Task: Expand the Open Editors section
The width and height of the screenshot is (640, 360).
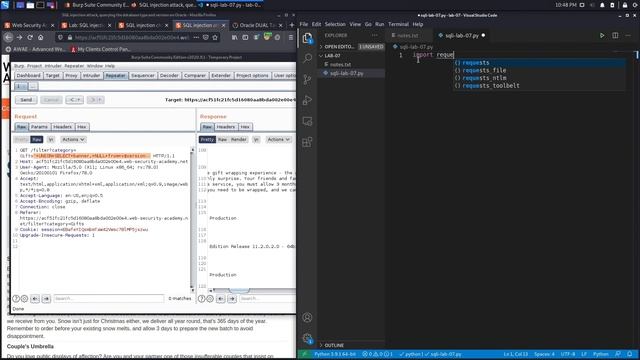Action: pyautogui.click(x=340, y=47)
